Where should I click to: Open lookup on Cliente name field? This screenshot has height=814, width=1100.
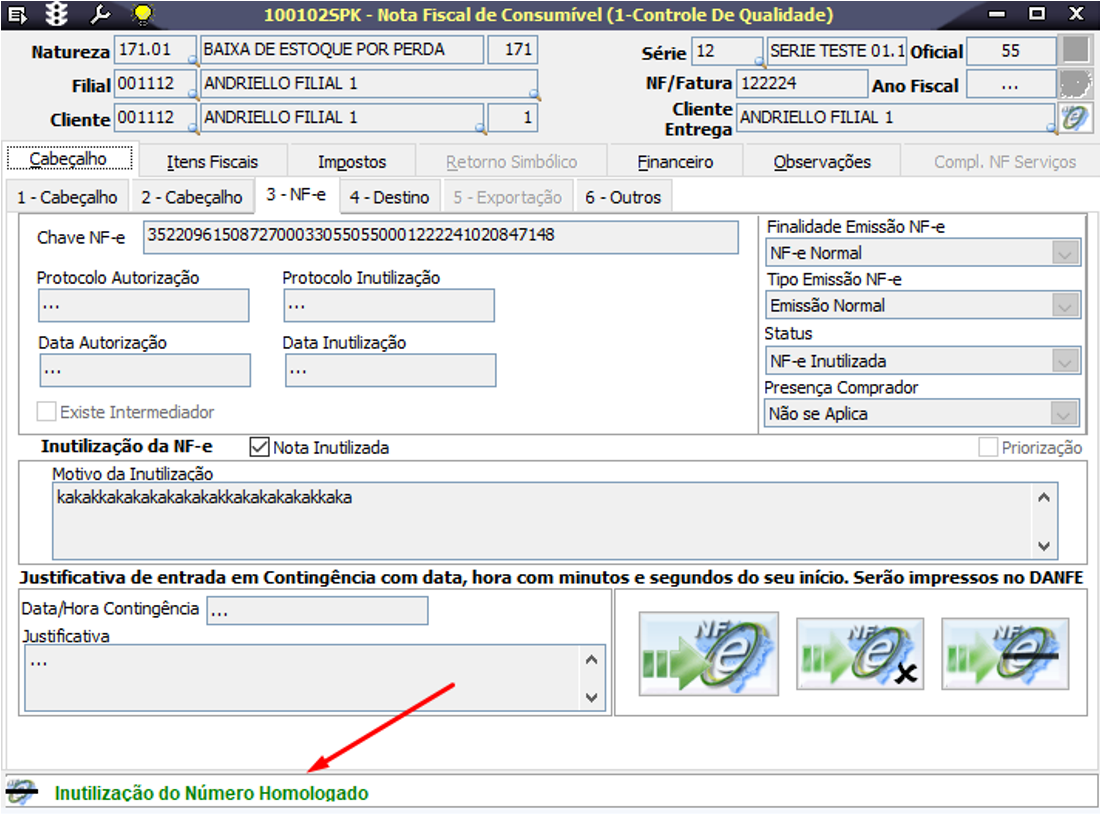(x=480, y=128)
